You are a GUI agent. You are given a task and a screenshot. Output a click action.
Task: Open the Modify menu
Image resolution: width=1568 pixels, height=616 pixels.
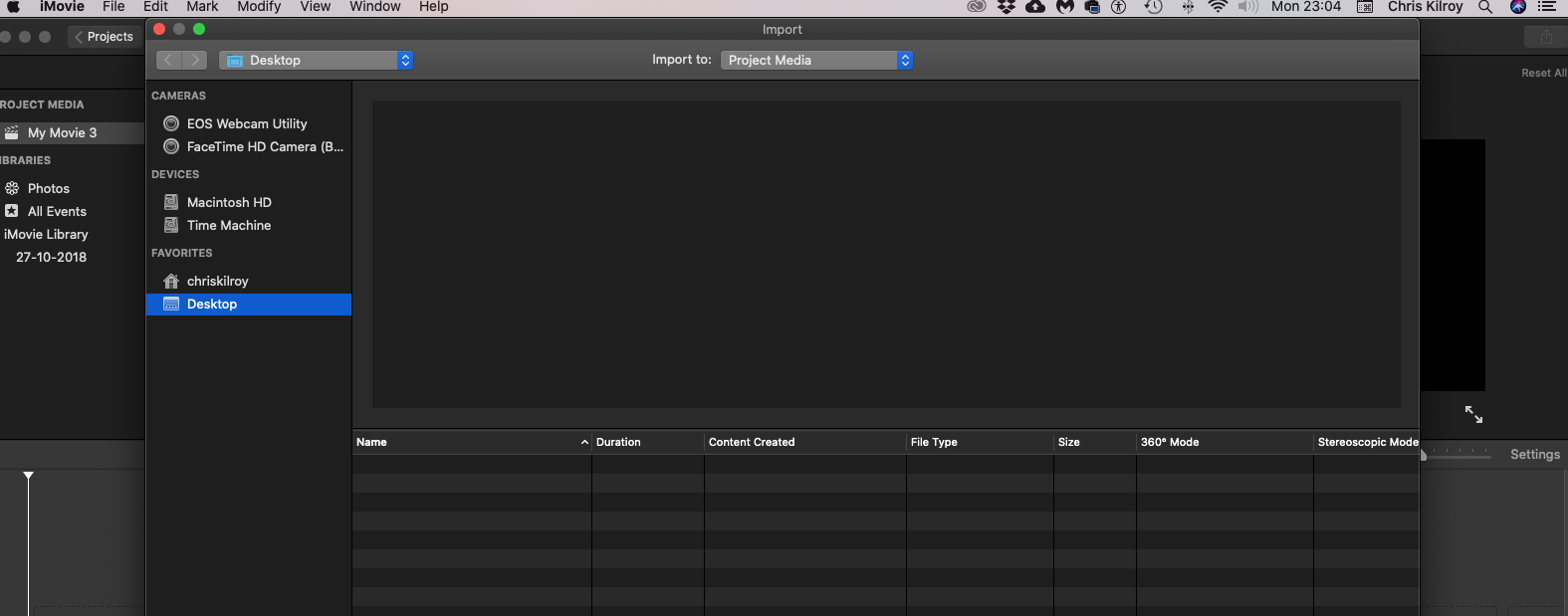[259, 7]
